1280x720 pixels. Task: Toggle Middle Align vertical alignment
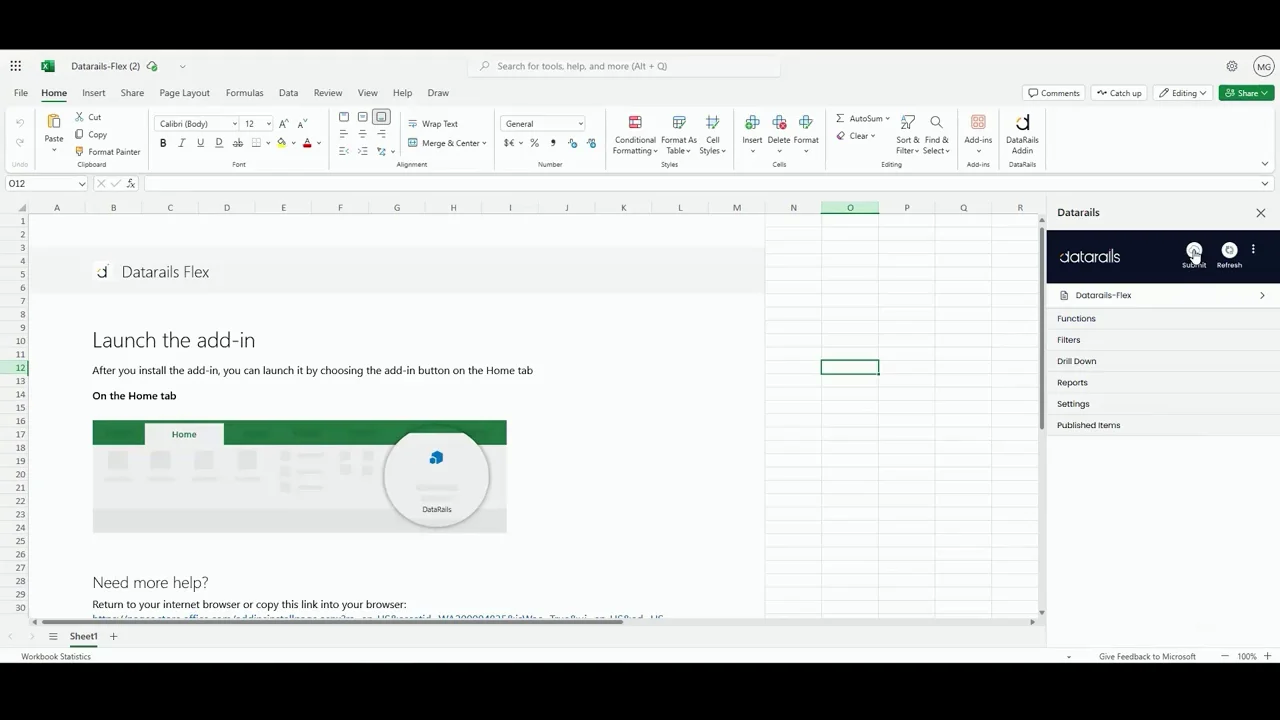coord(362,117)
